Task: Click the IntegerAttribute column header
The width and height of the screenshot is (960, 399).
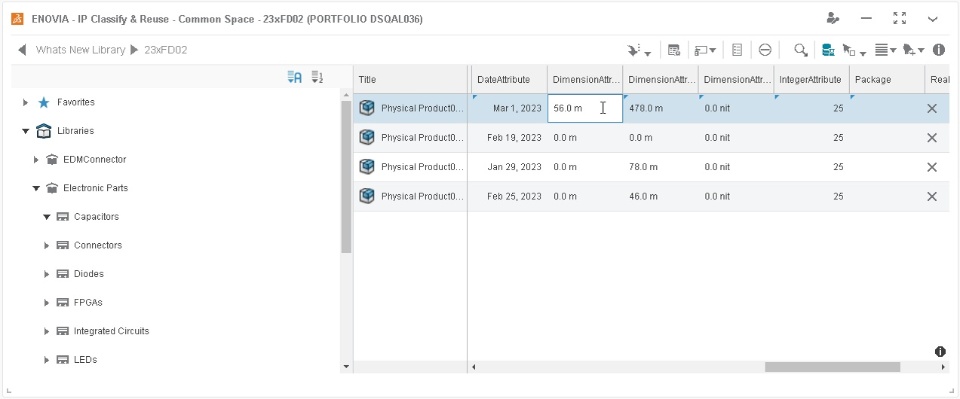Action: pyautogui.click(x=811, y=80)
